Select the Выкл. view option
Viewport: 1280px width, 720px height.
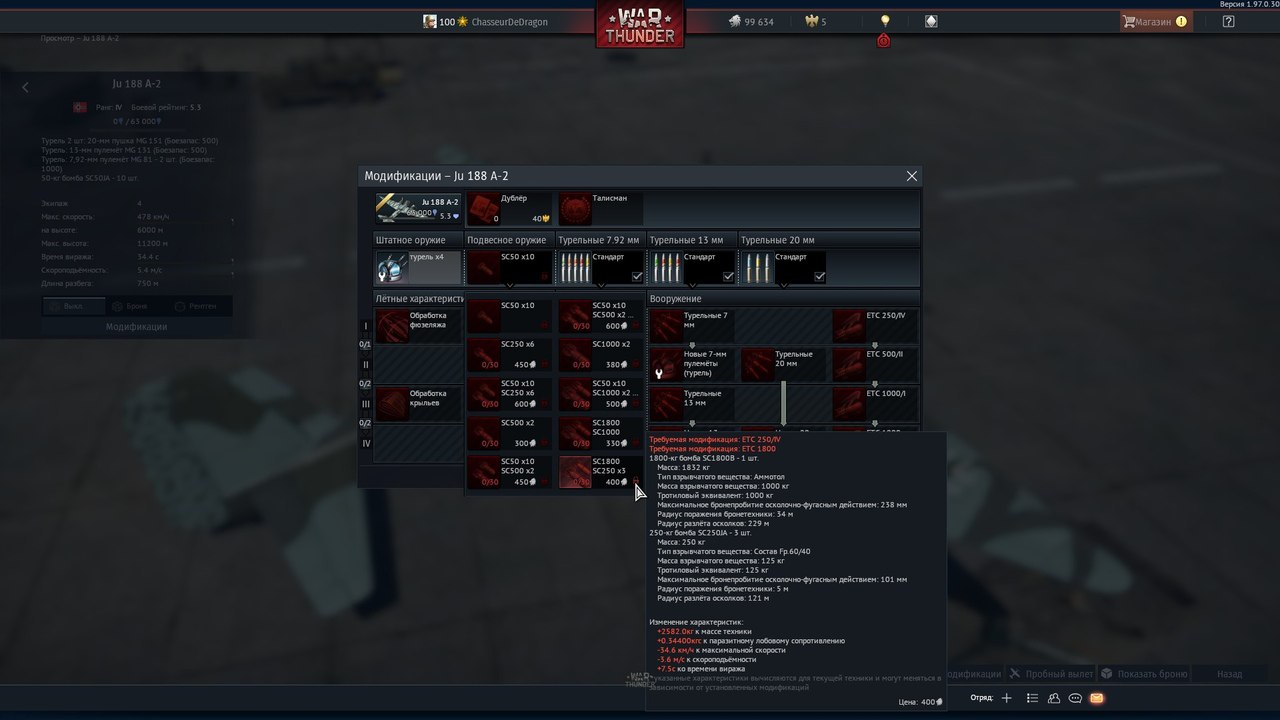(74, 306)
